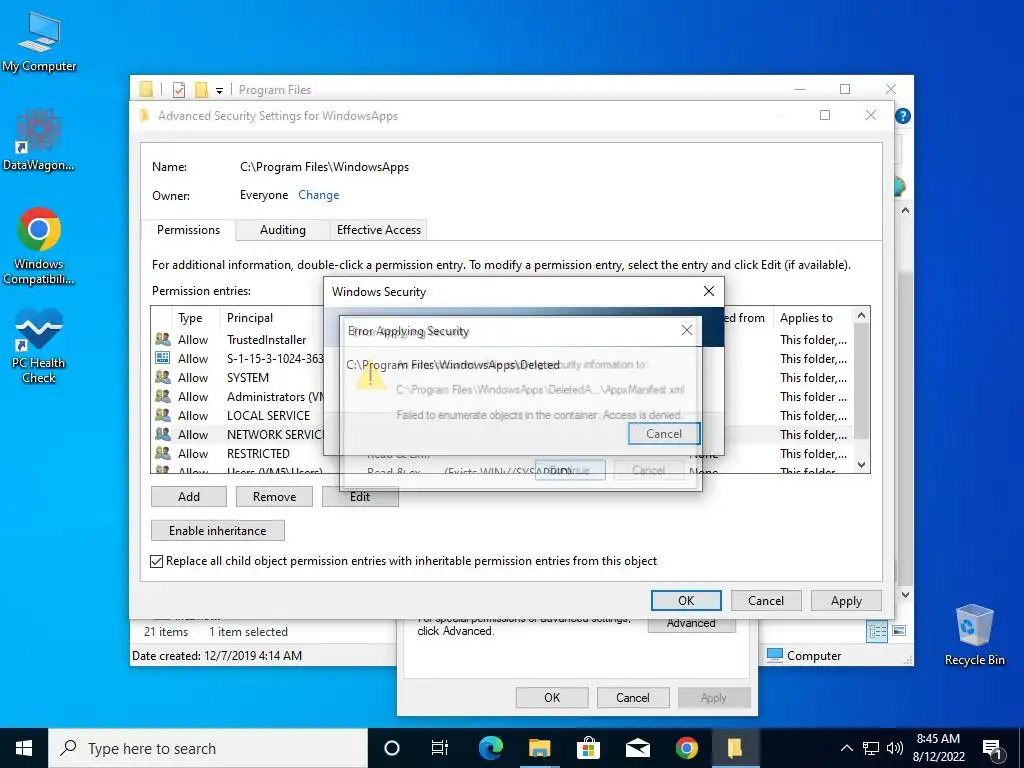This screenshot has height=768, width=1024.
Task: Select the TrustedInstaller permission entry
Action: [x=501, y=340]
